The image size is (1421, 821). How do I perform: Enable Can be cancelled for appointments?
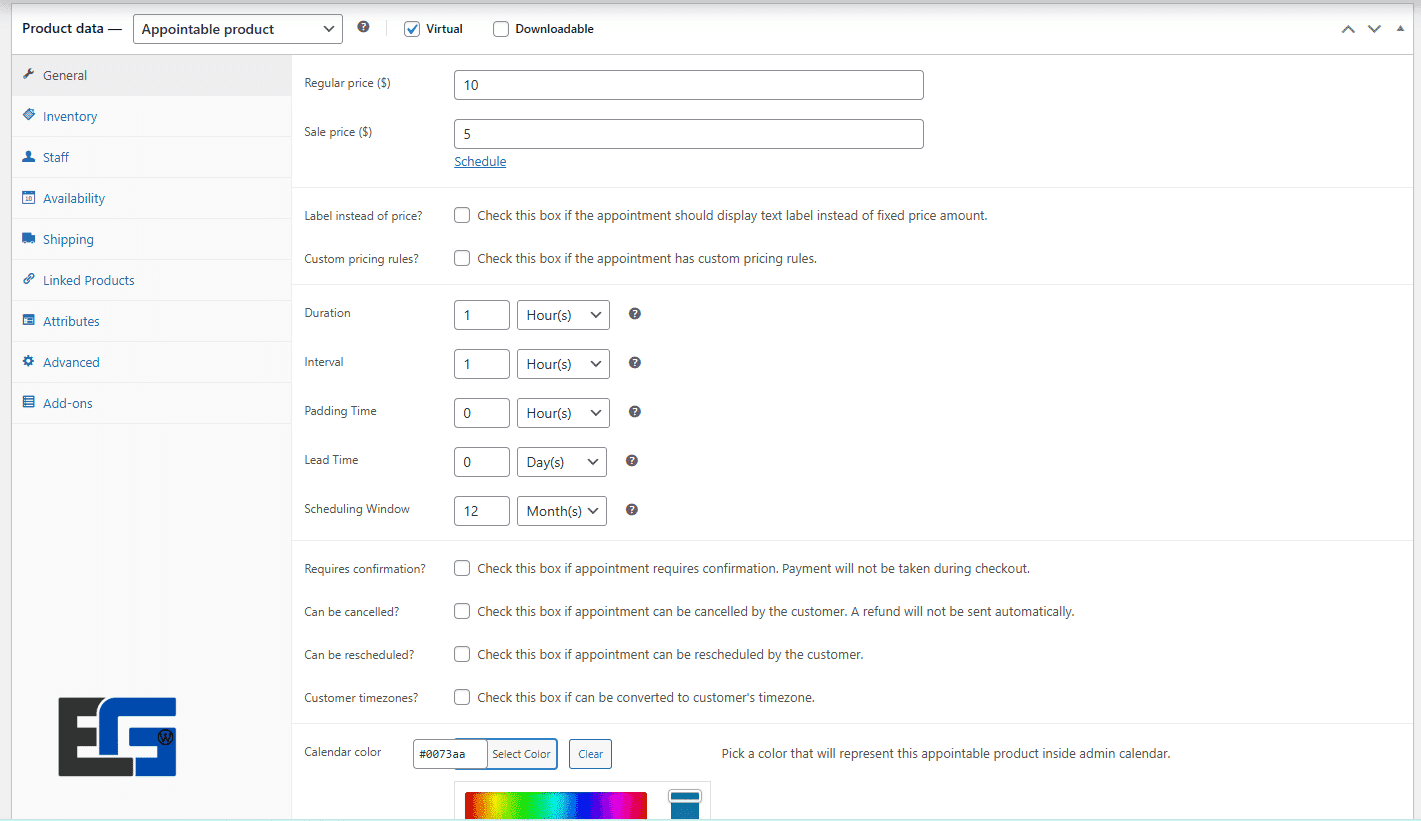point(461,610)
